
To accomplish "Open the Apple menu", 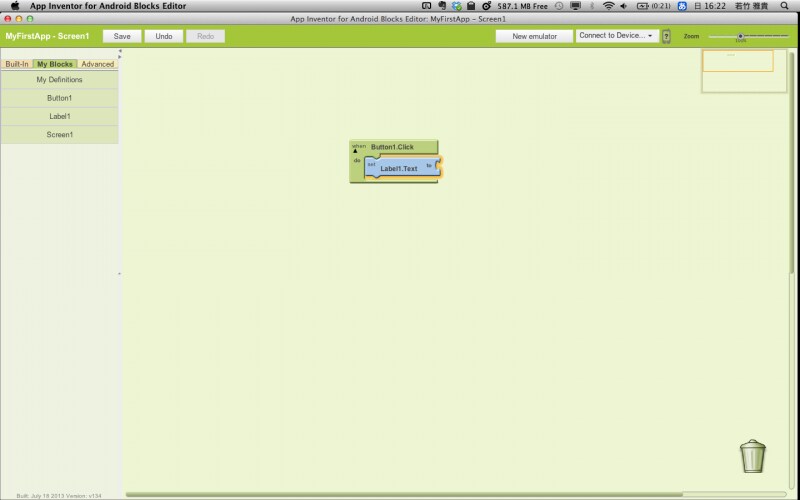I will click(15, 6).
